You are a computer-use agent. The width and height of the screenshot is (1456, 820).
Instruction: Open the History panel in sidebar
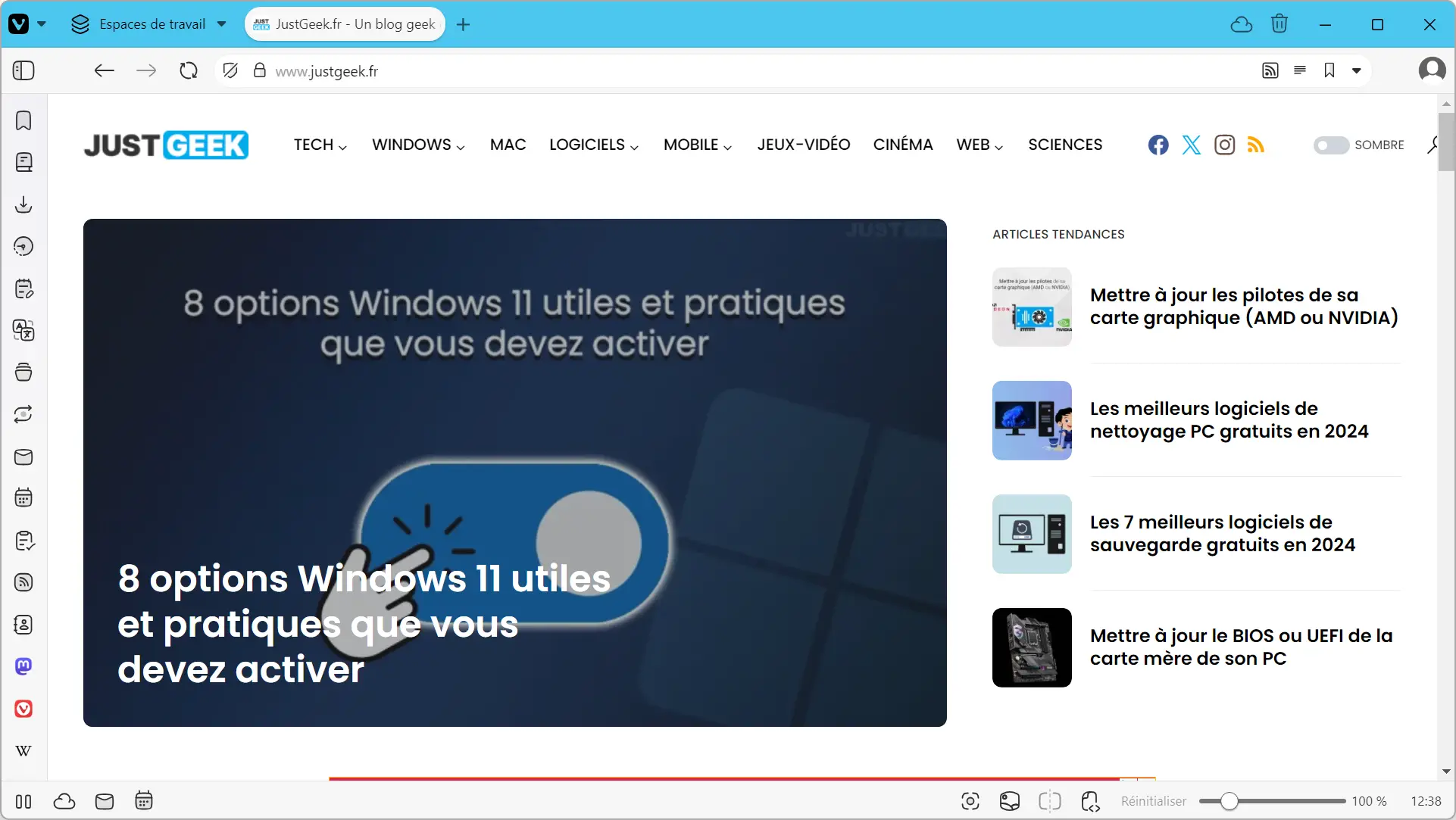[24, 246]
